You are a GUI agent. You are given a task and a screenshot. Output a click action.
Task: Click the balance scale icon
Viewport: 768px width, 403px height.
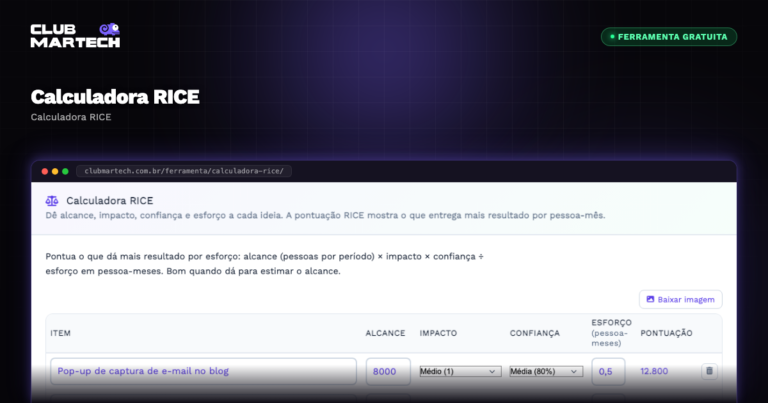coord(52,201)
